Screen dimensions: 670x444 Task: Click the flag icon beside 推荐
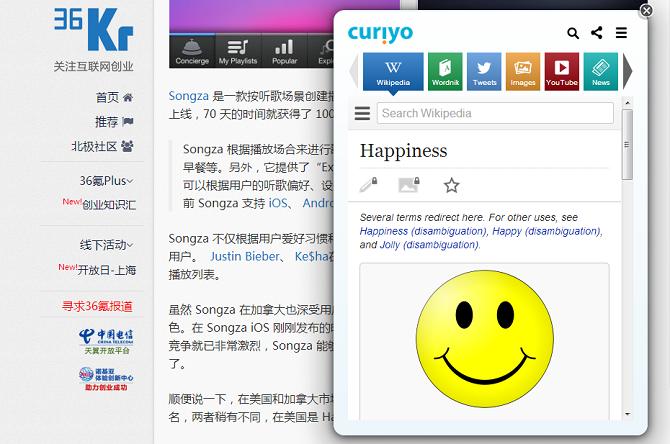point(128,122)
